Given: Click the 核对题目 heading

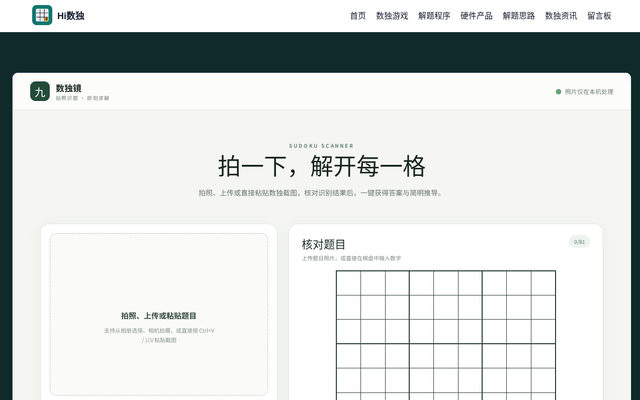Looking at the screenshot, I should pos(324,244).
